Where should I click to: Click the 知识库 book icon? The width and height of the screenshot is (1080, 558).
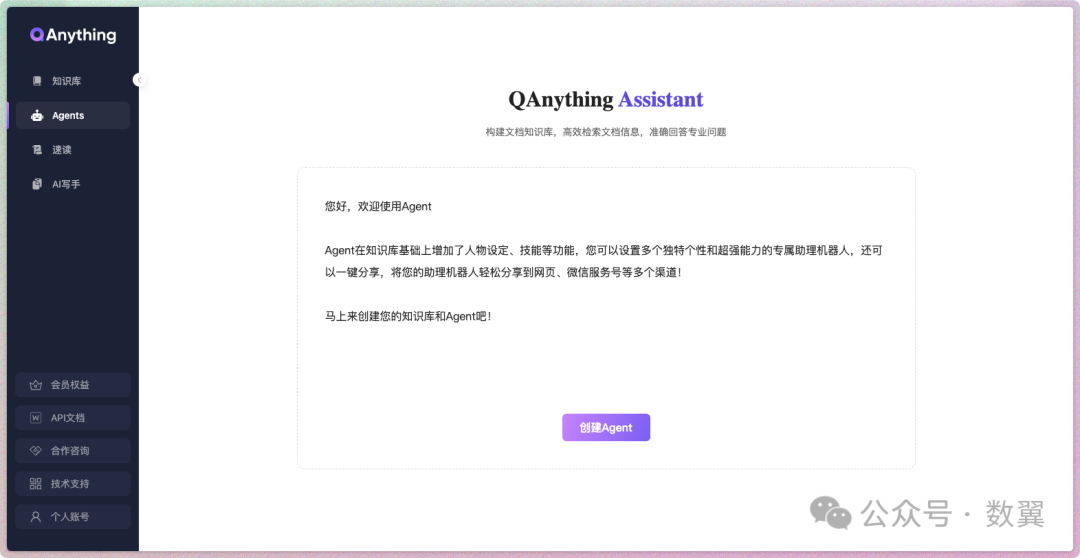[37, 81]
